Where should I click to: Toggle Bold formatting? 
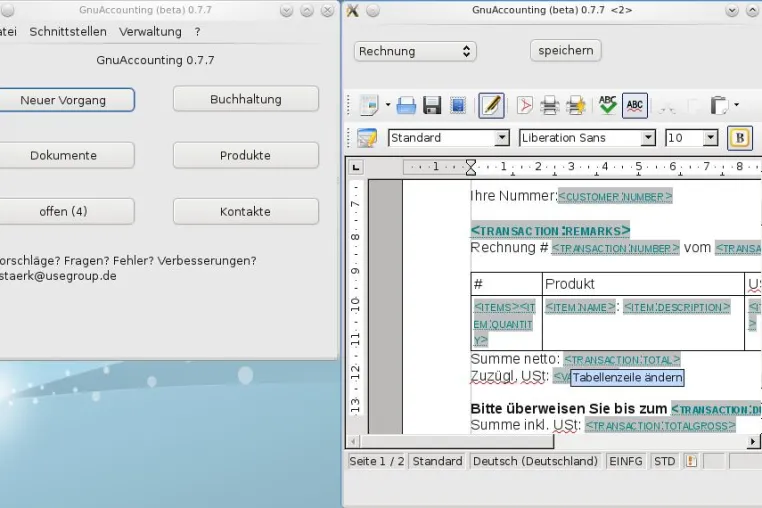click(740, 138)
